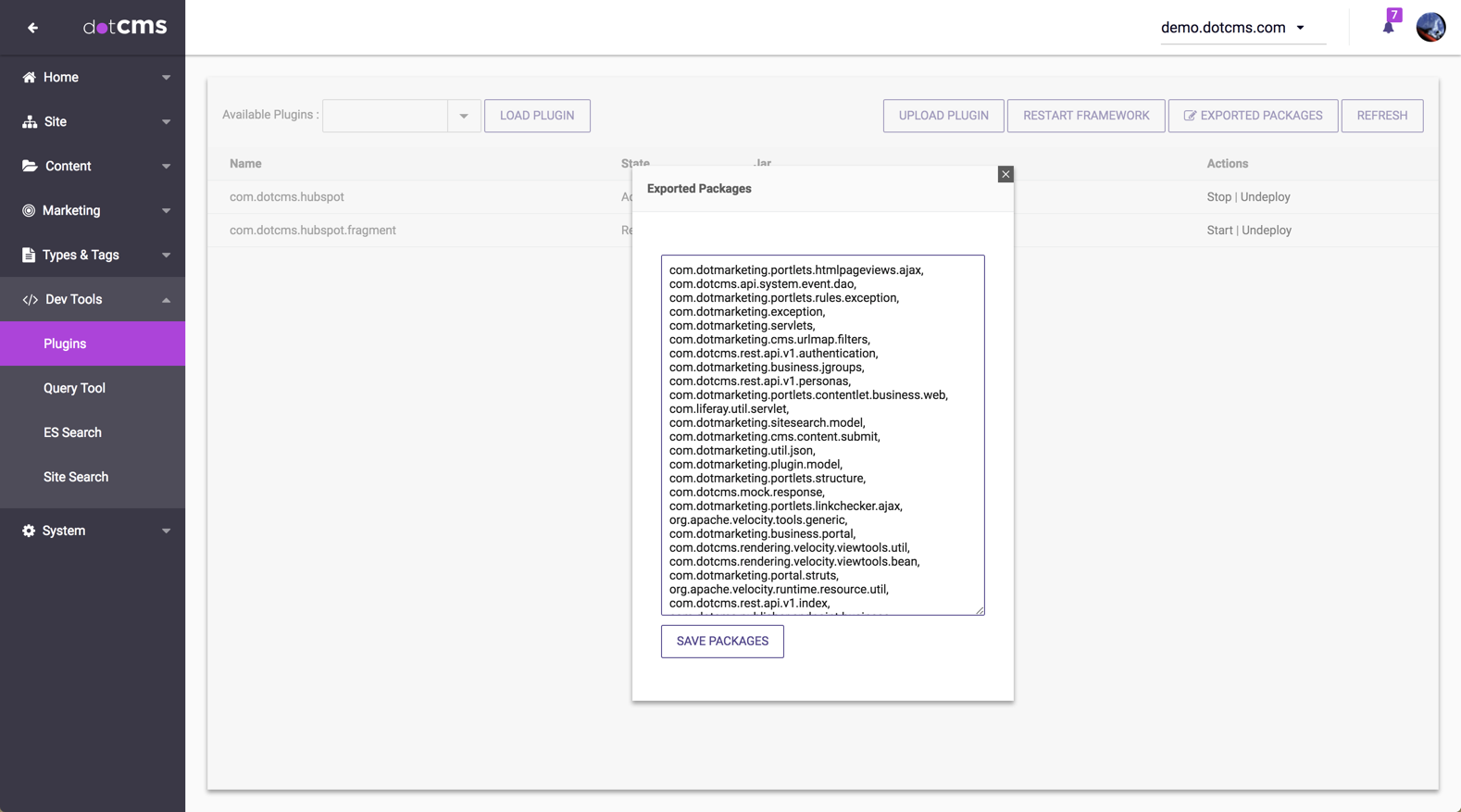Image resolution: width=1461 pixels, height=812 pixels.
Task: Click inside the exported packages text area
Action: [822, 434]
